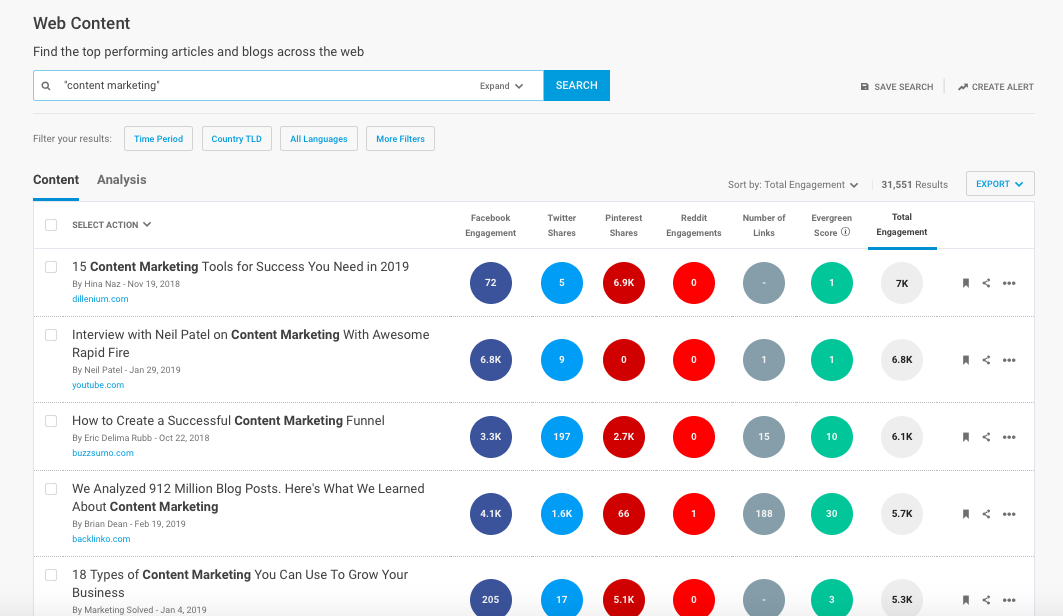Open more options for the funnel article
Viewport: 1063px width, 616px height.
(1009, 437)
